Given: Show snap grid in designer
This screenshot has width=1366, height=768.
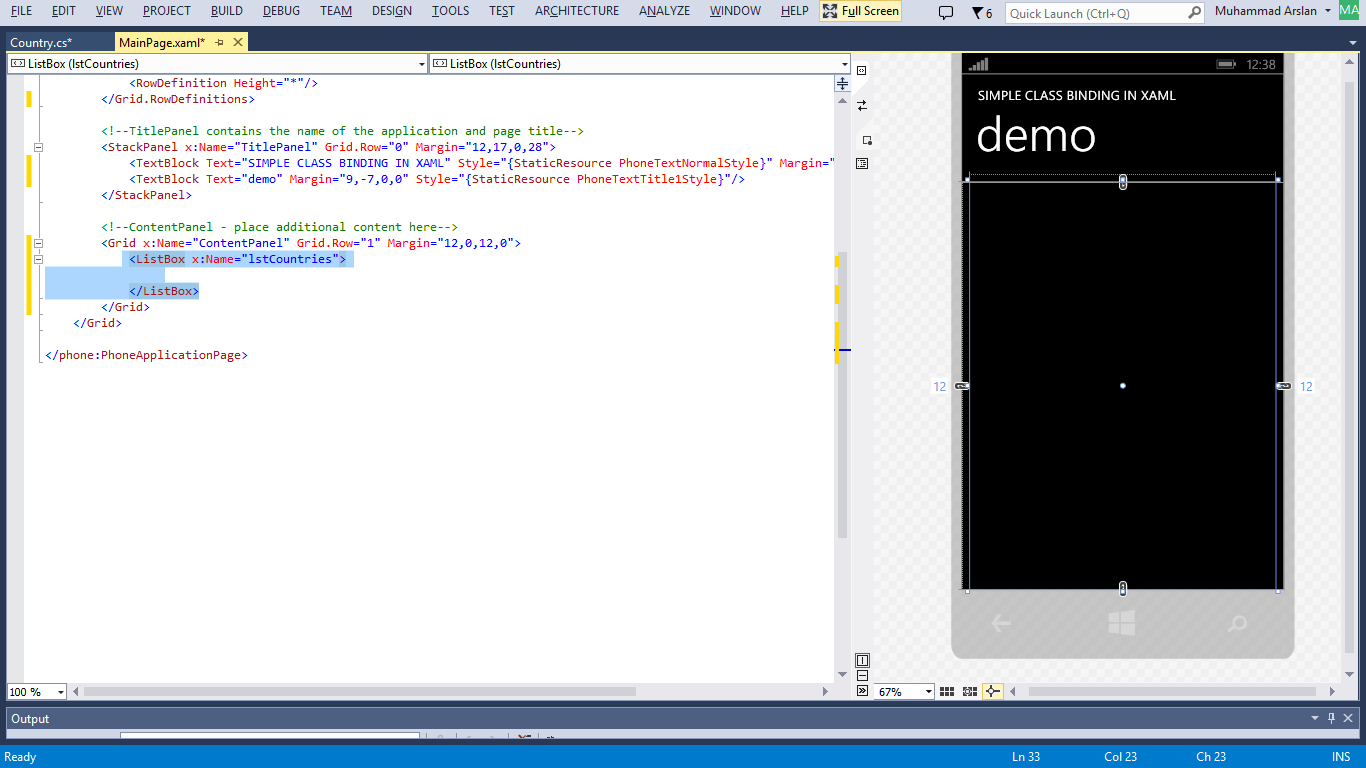Looking at the screenshot, I should point(948,691).
